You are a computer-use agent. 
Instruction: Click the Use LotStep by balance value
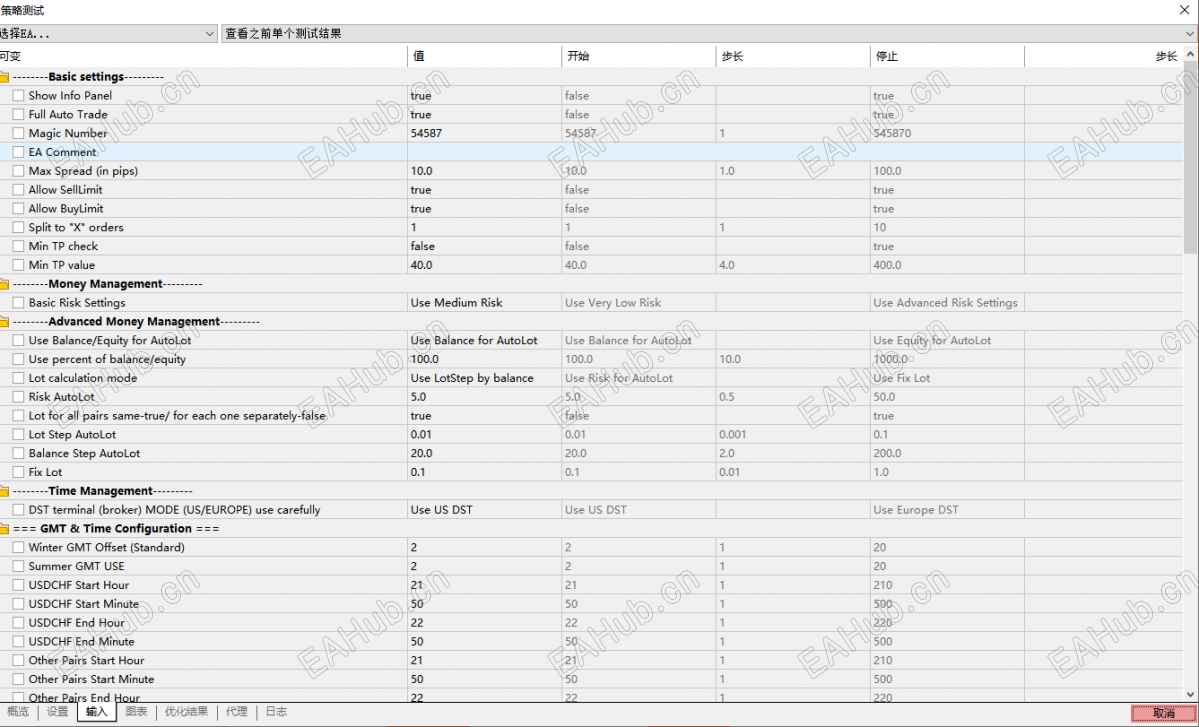point(472,378)
